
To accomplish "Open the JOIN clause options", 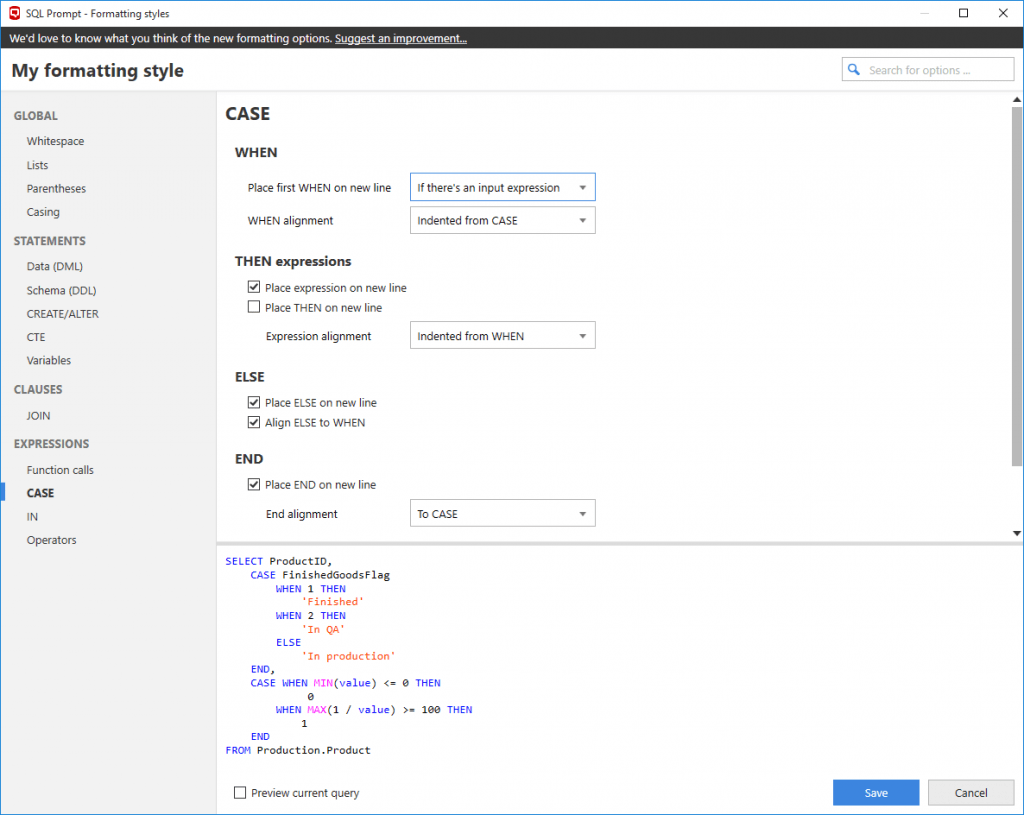I will coord(38,415).
